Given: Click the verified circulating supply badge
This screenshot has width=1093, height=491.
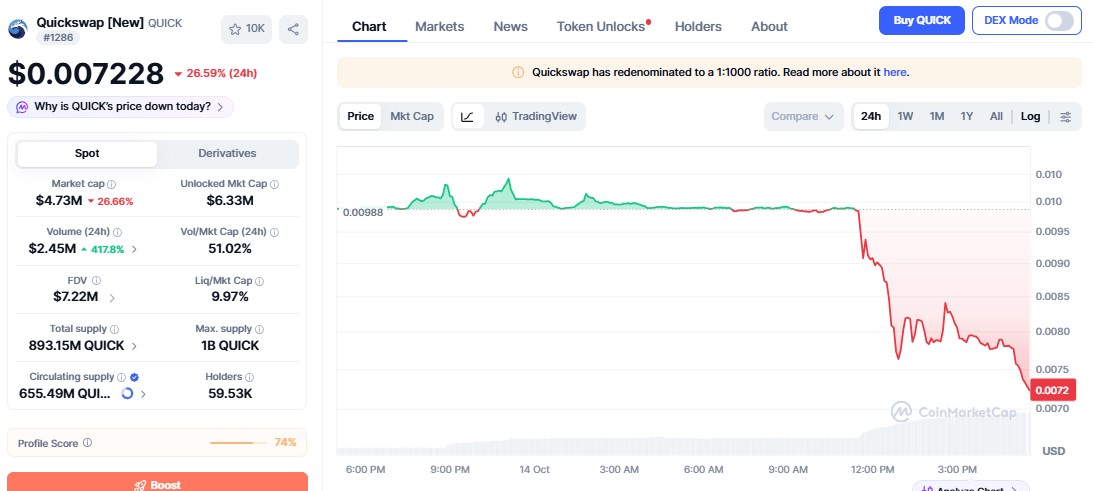Looking at the screenshot, I should point(135,377).
